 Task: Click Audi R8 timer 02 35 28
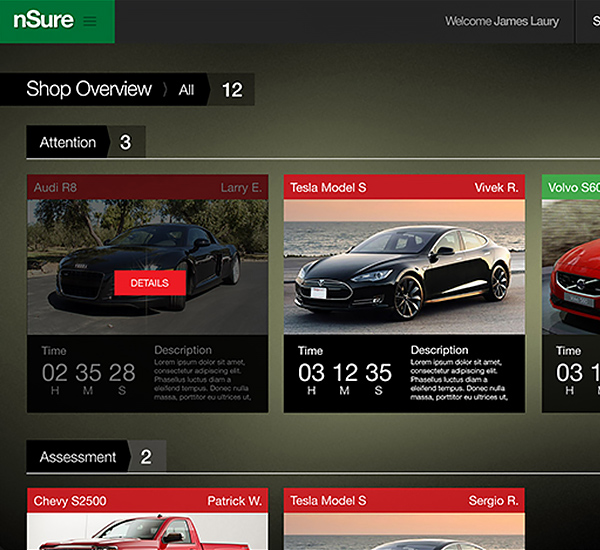[x=88, y=373]
